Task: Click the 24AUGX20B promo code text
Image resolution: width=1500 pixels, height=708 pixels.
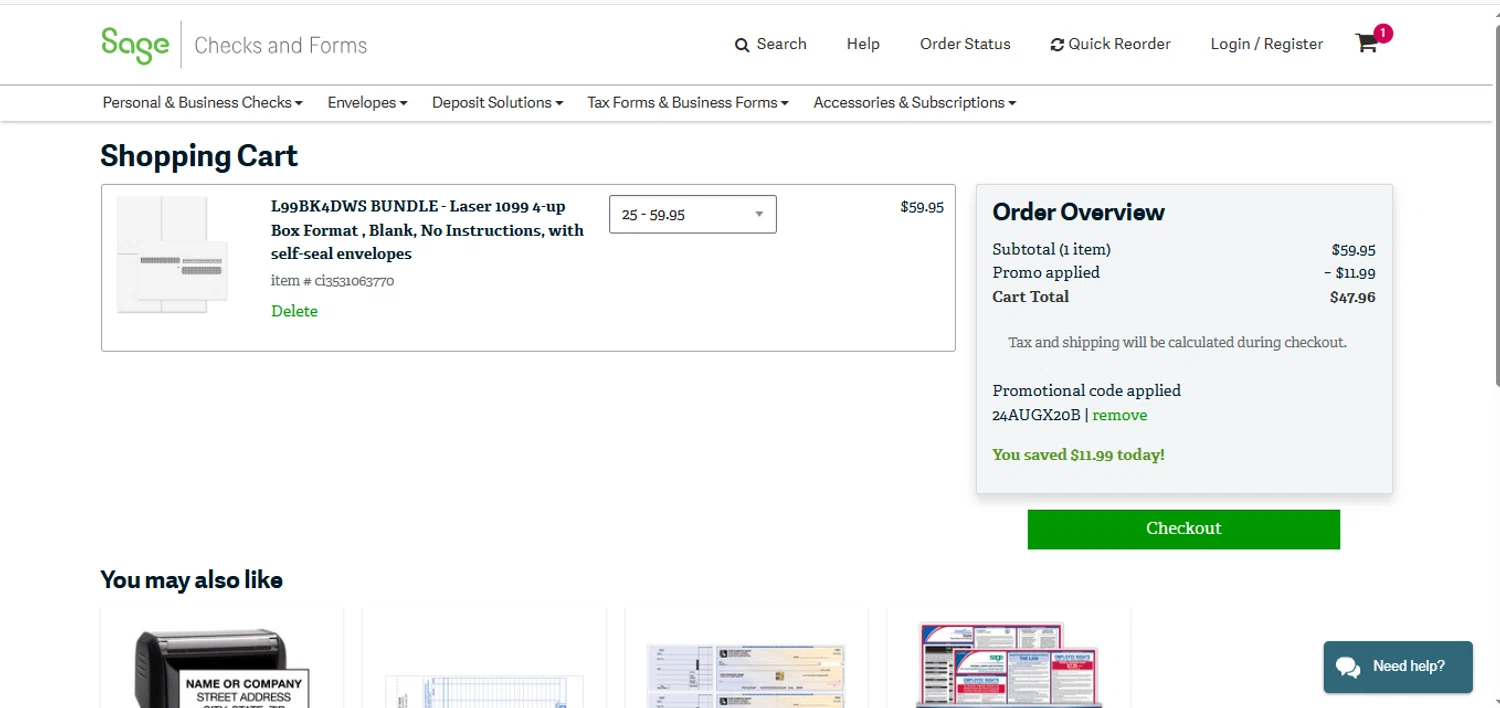Action: click(x=1036, y=415)
